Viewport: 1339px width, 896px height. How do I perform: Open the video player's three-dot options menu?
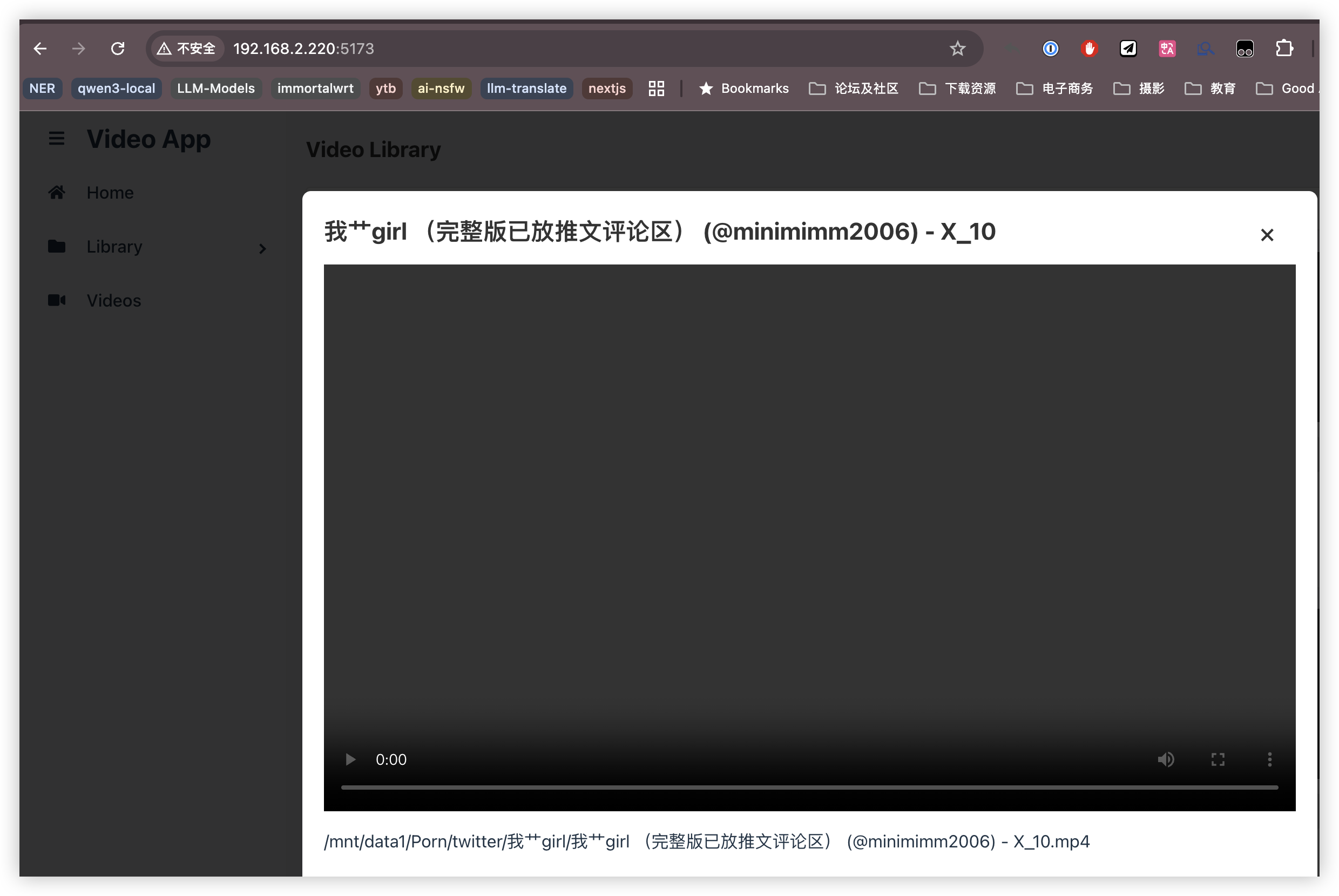1269,759
